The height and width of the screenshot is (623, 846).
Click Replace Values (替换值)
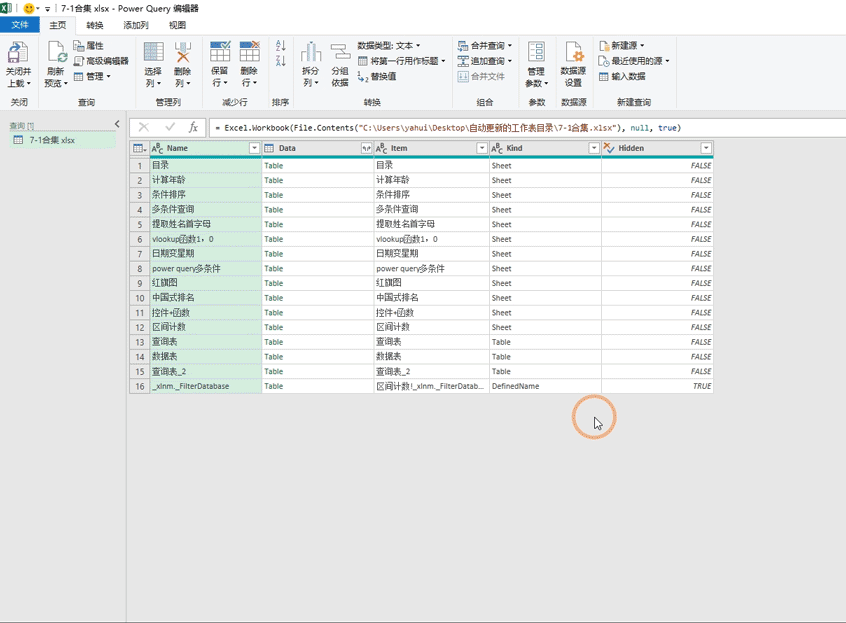coord(377,77)
